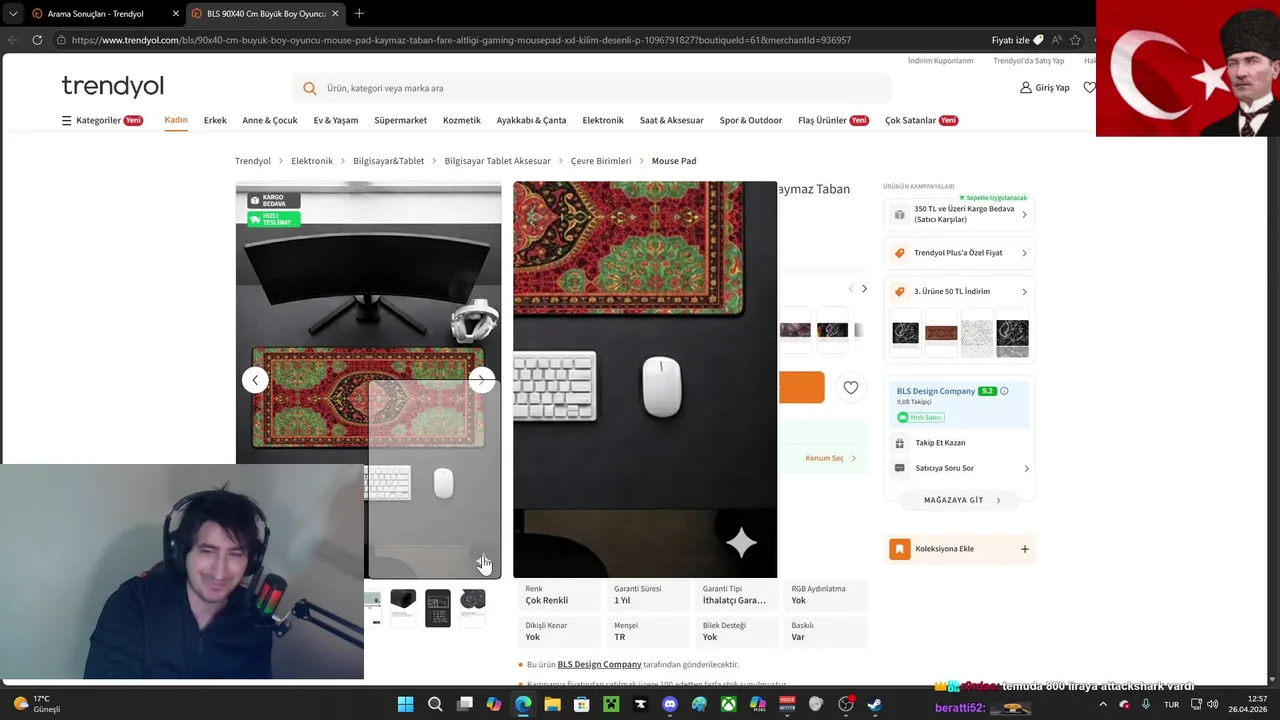Open Microsoft Edge from taskbar
Screen dimensions: 1280x720
pyautogui.click(x=523, y=704)
